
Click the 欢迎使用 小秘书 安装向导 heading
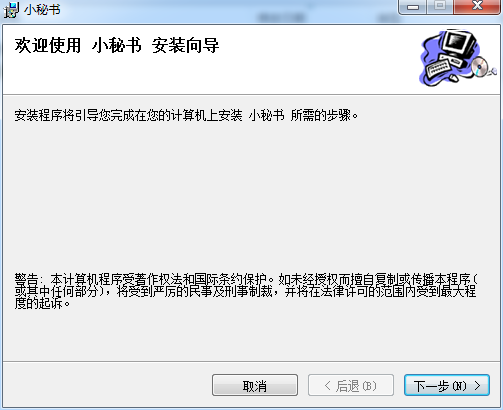117,46
